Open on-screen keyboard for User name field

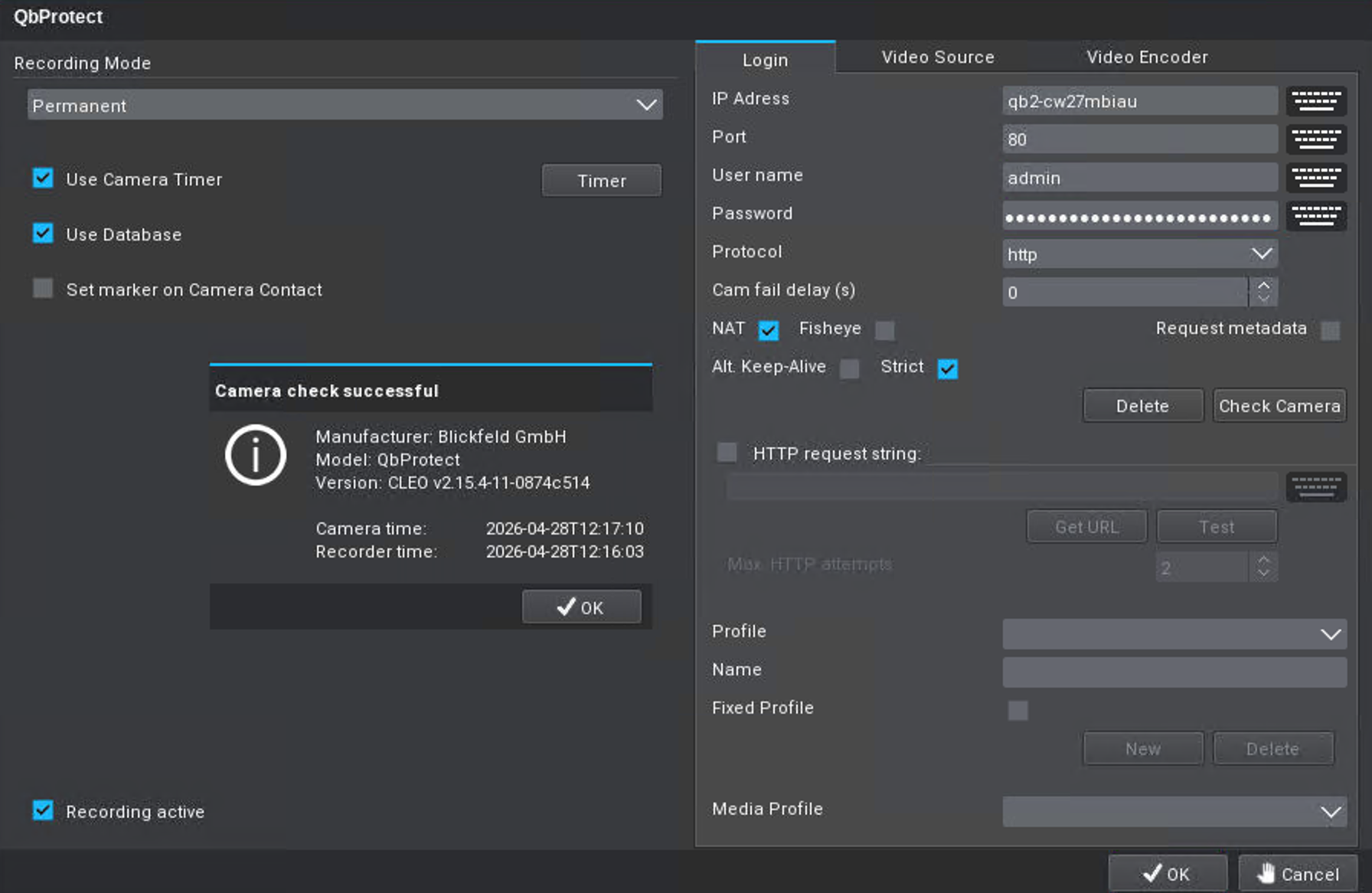point(1316,177)
